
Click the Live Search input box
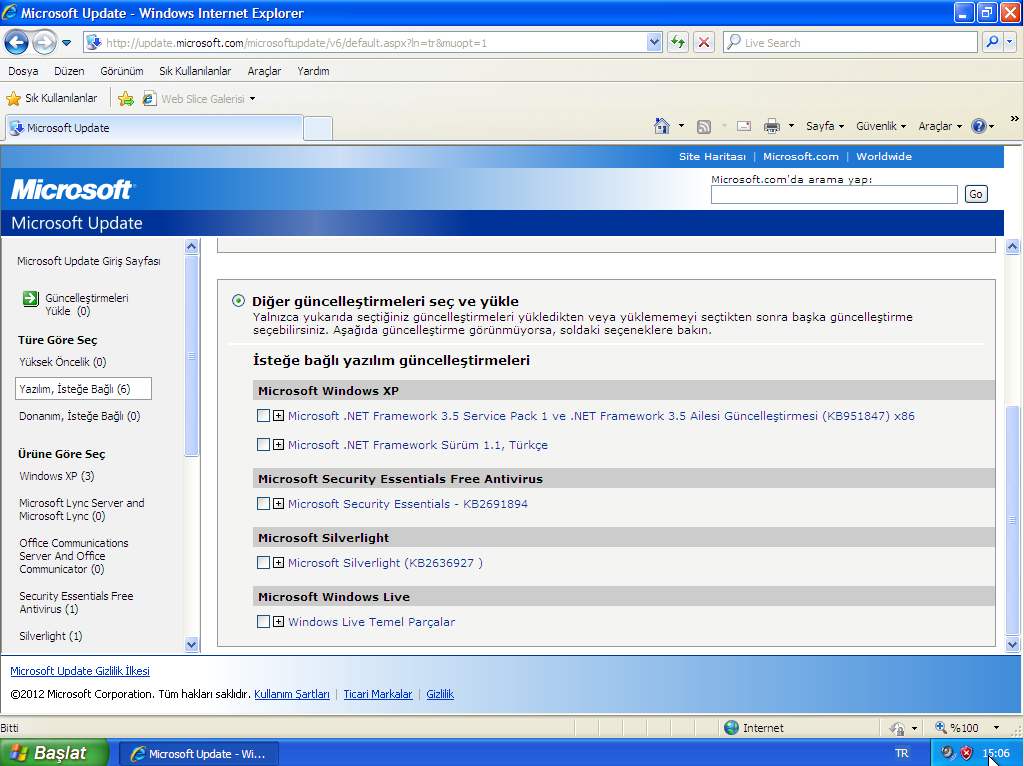click(850, 42)
